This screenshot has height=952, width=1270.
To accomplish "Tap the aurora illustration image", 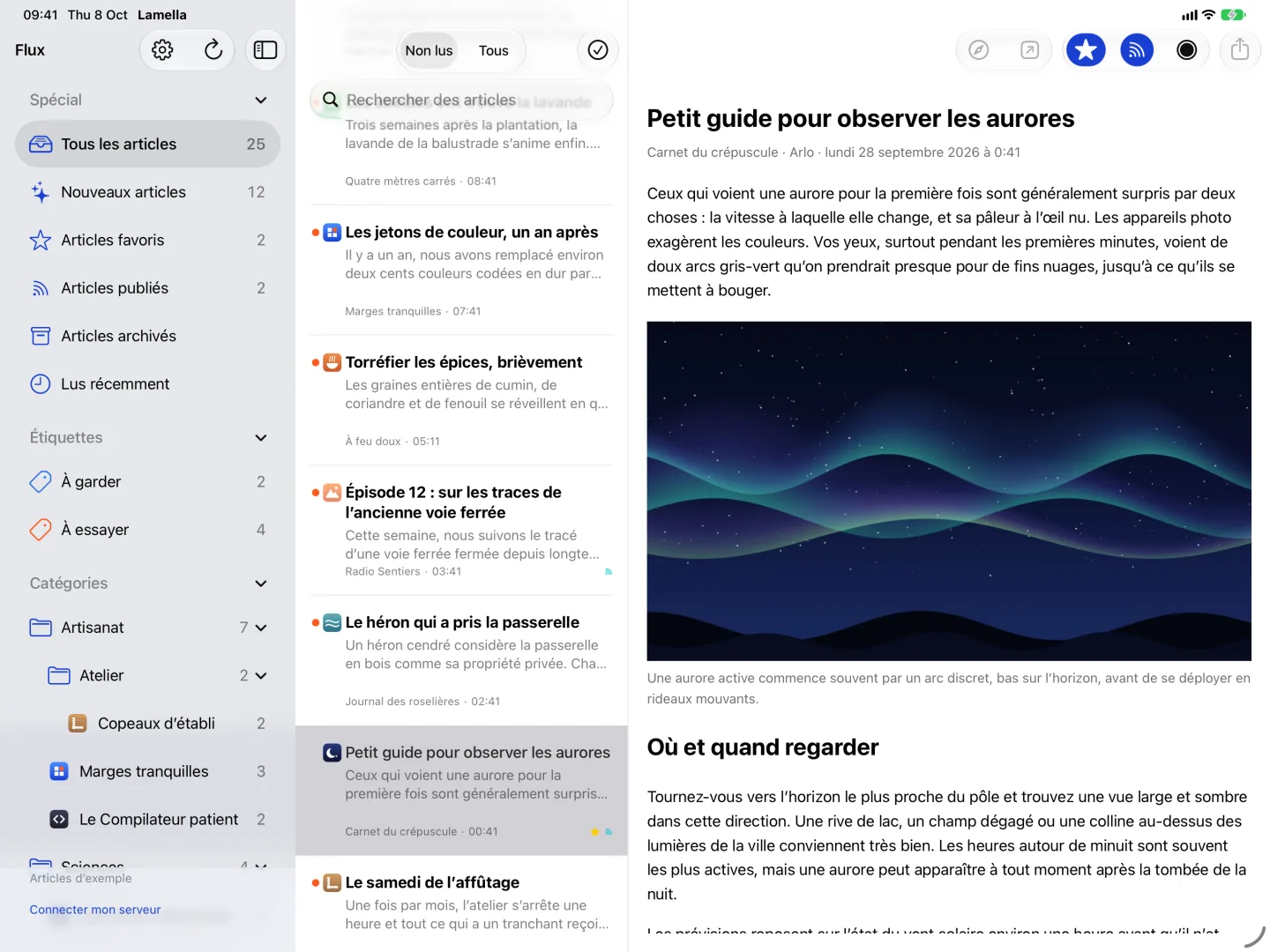I will [x=949, y=491].
